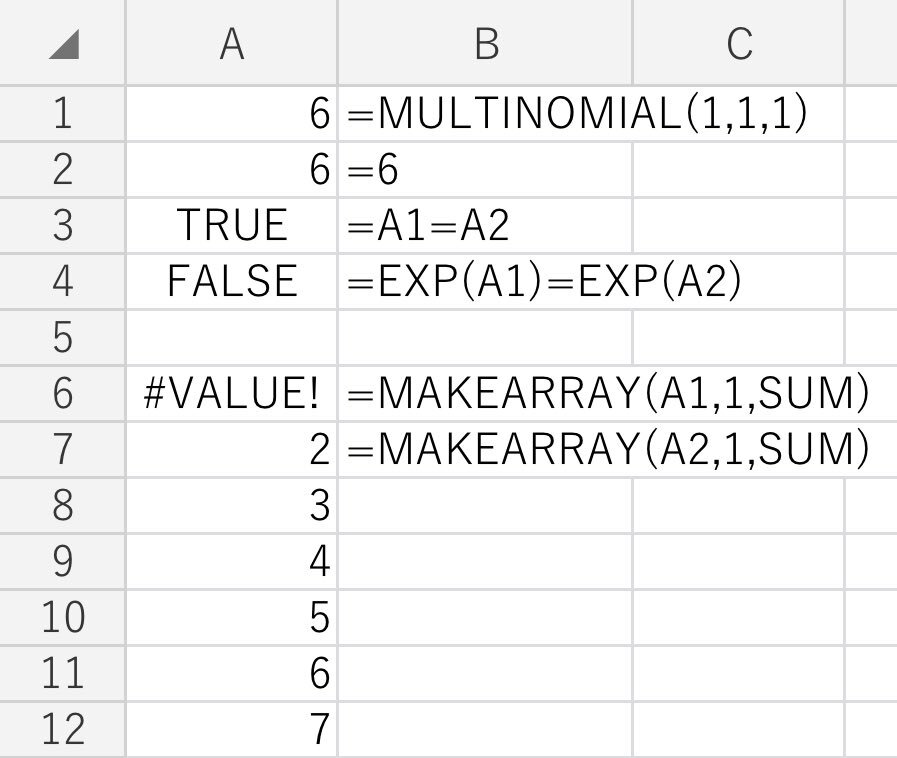
Task: Select column C header
Action: tap(738, 43)
